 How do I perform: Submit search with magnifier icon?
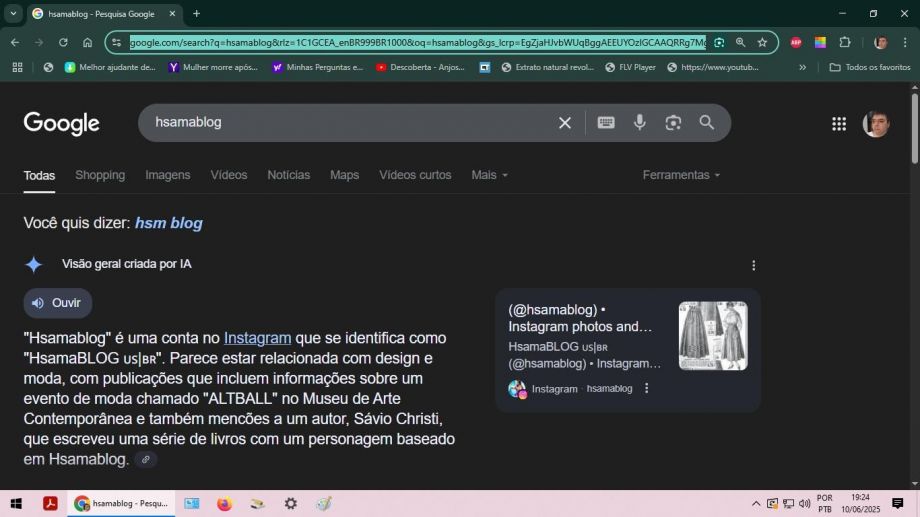[706, 122]
